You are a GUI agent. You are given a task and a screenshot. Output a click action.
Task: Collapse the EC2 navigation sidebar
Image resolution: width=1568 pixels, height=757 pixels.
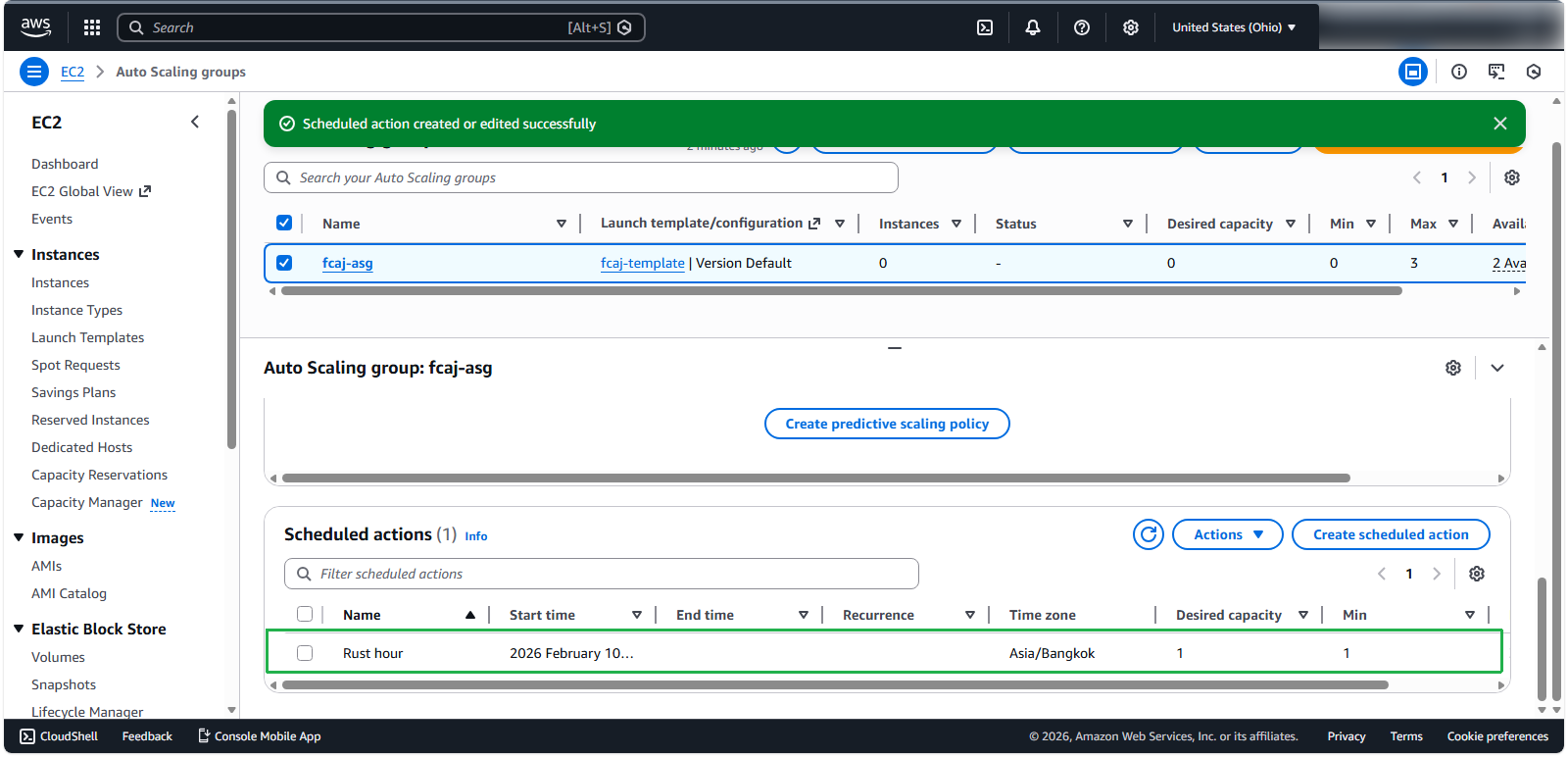[x=195, y=122]
